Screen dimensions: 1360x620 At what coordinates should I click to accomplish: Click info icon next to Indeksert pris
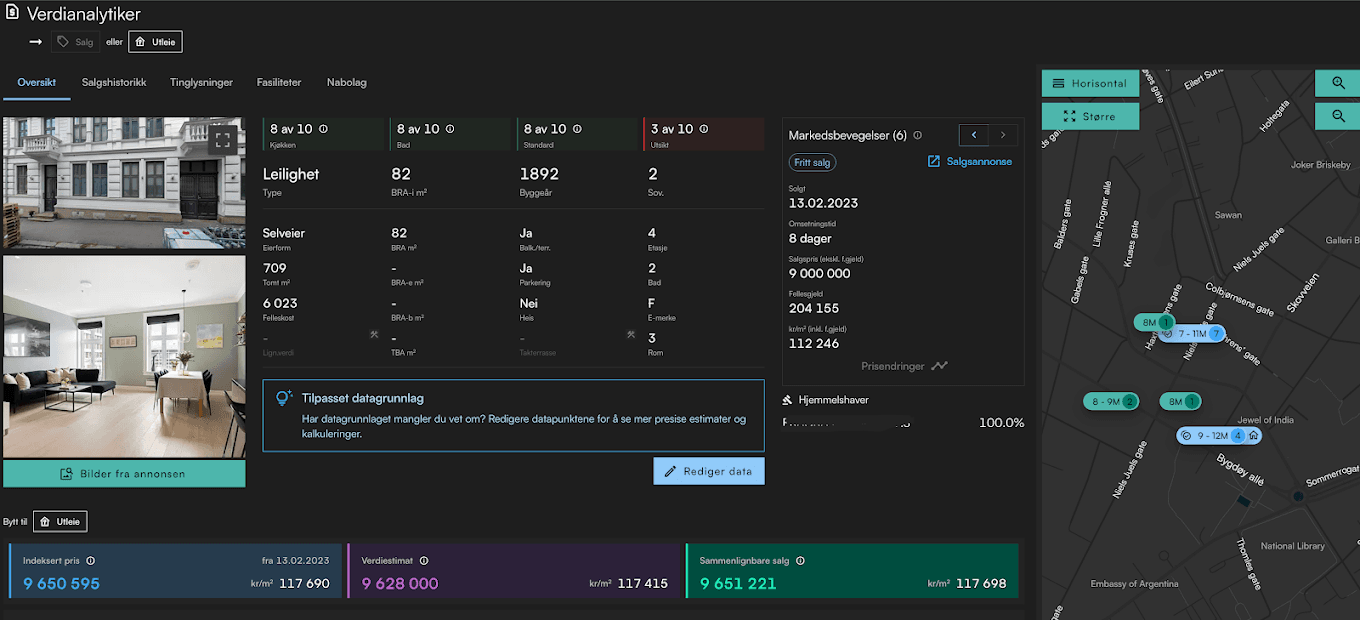pyautogui.click(x=90, y=561)
